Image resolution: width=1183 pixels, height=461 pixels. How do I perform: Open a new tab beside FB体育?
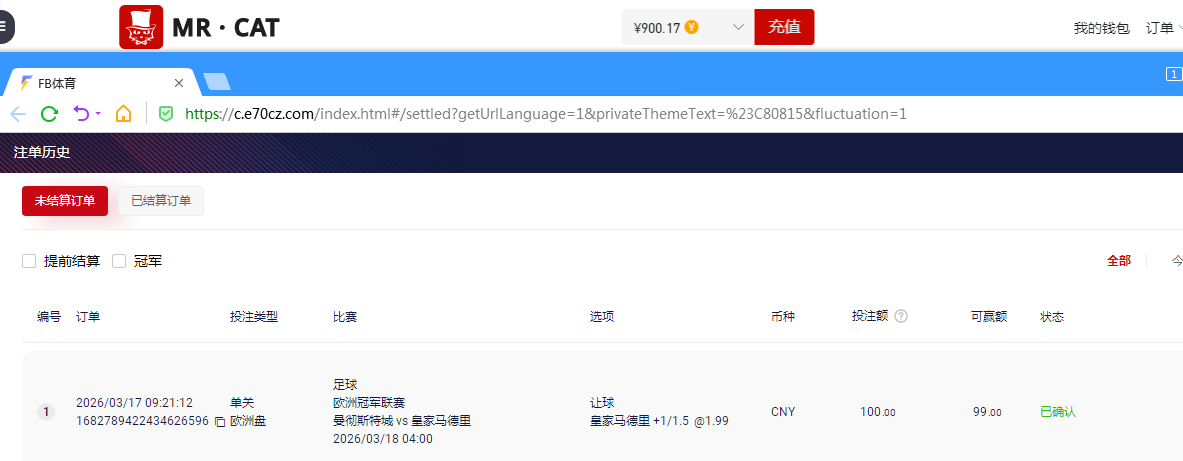pyautogui.click(x=217, y=82)
